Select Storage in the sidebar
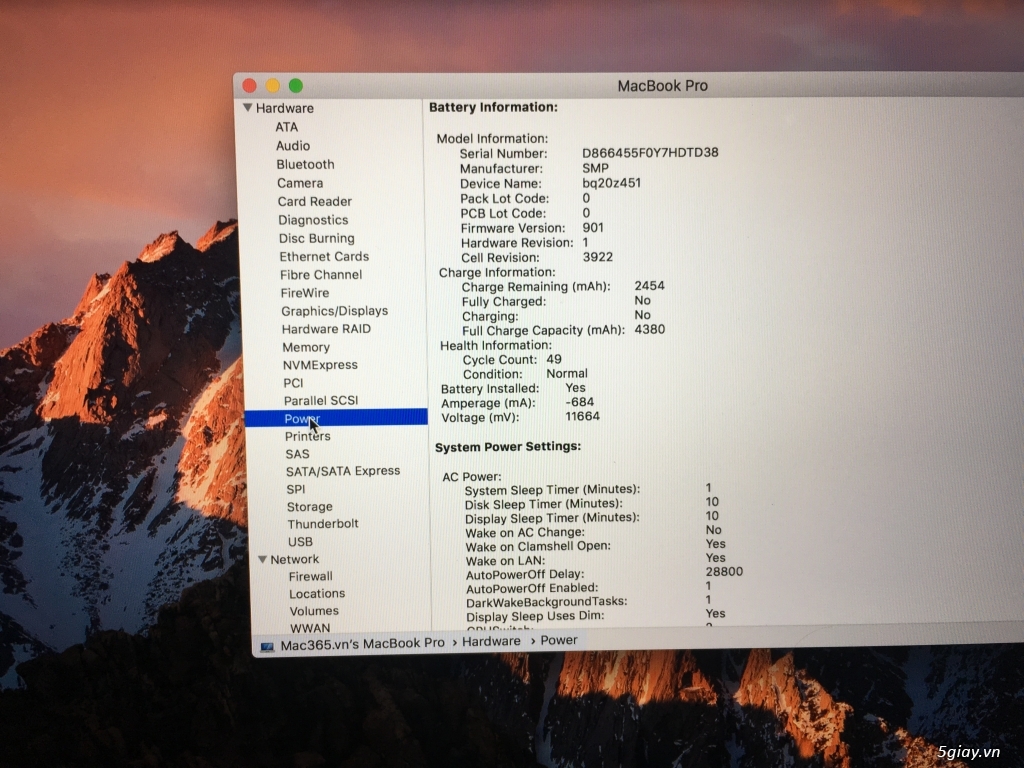This screenshot has height=768, width=1024. coord(310,507)
